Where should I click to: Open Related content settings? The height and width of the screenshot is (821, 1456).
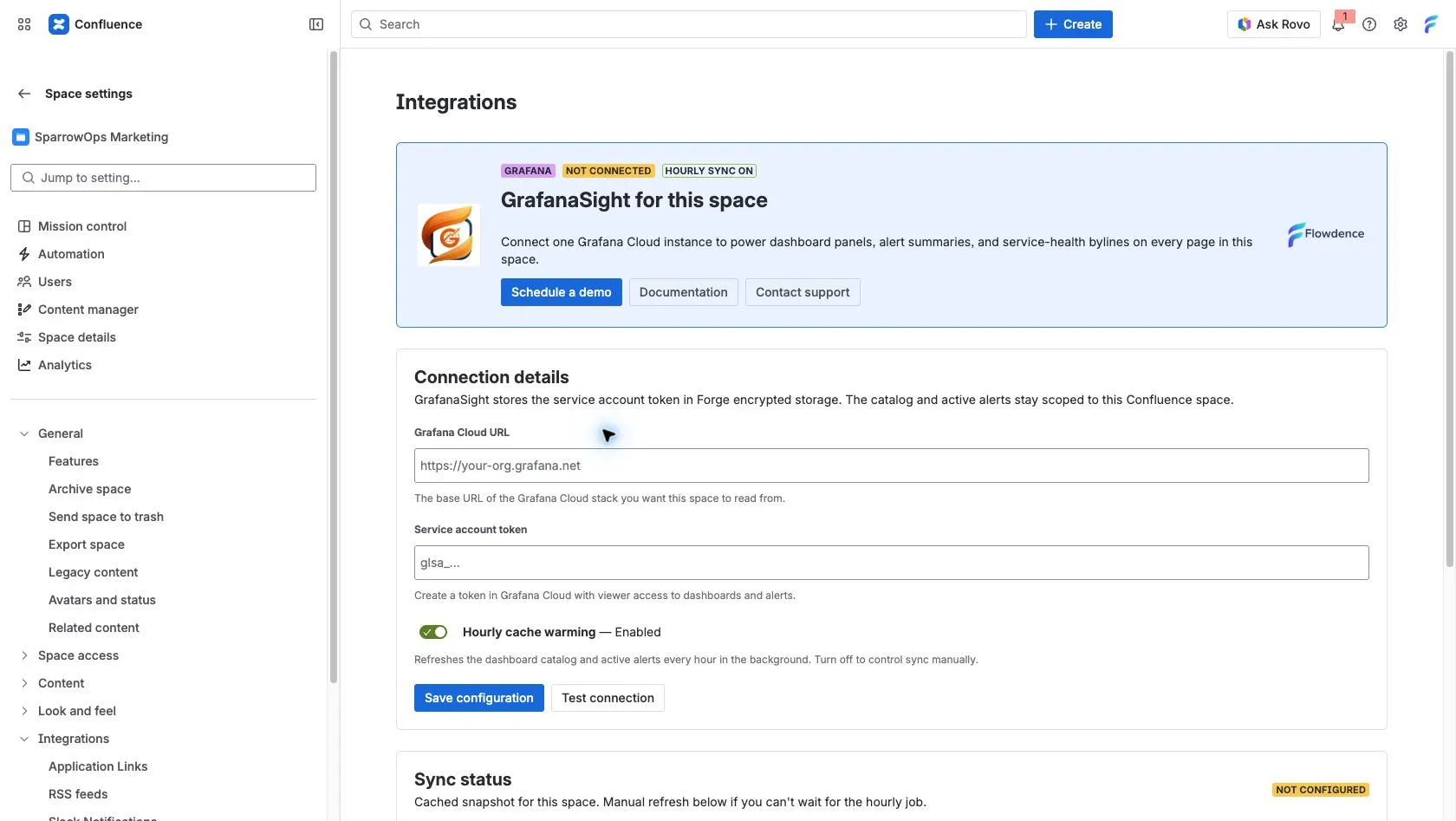[x=94, y=628]
